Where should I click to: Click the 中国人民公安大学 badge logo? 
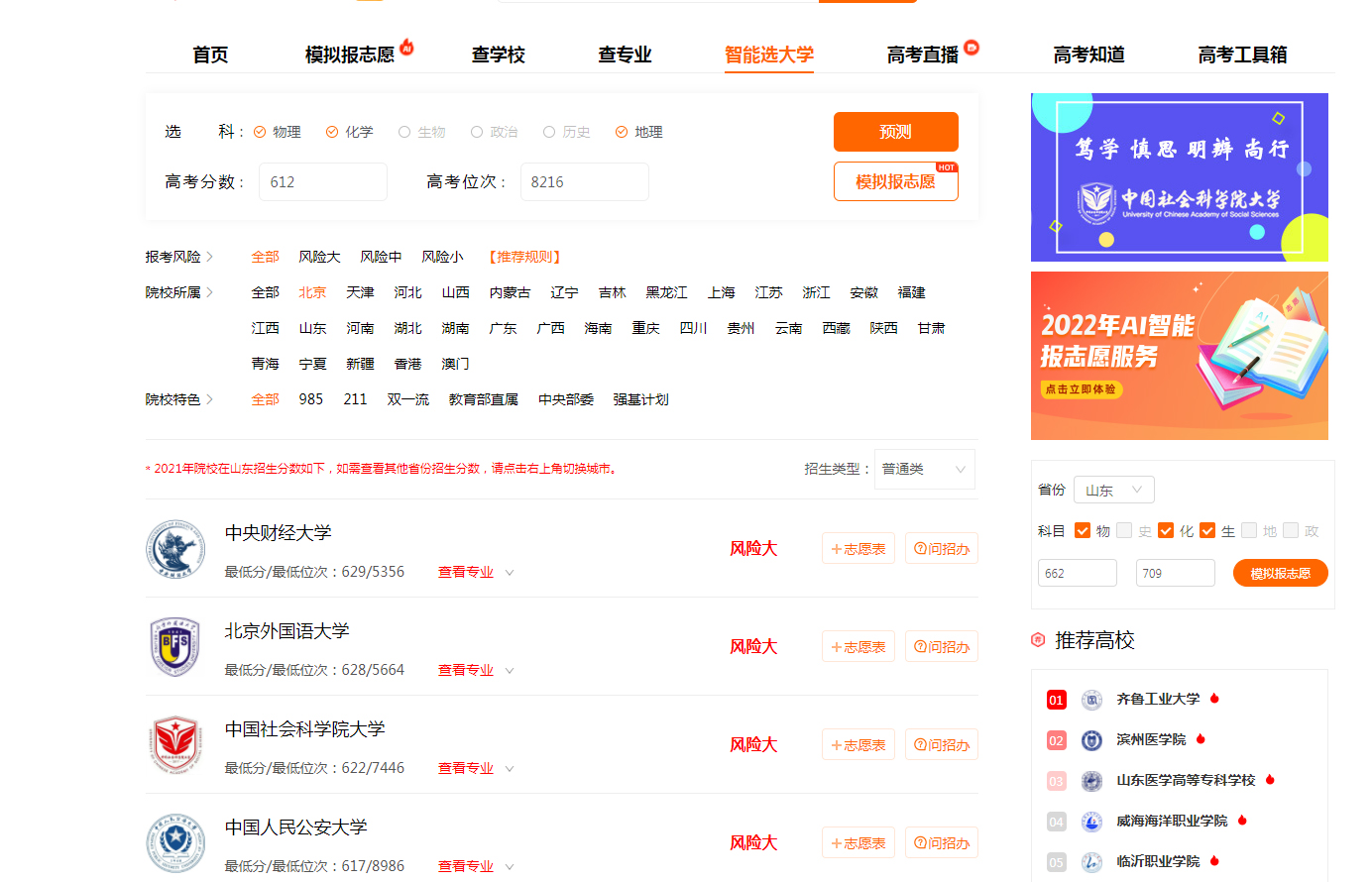(175, 842)
